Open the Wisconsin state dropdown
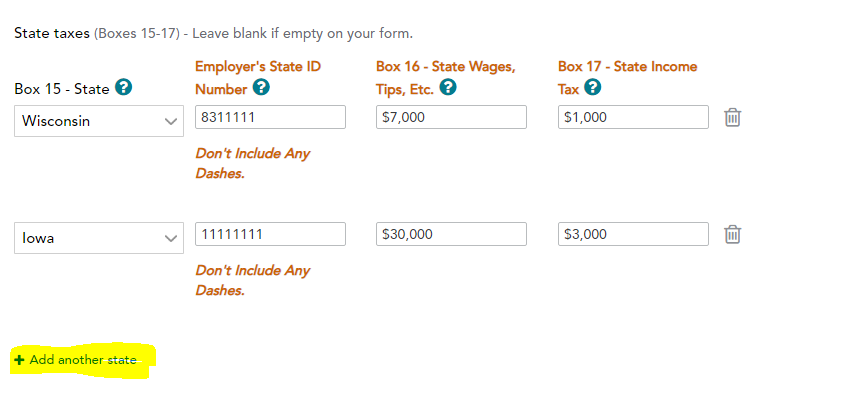 [x=99, y=121]
